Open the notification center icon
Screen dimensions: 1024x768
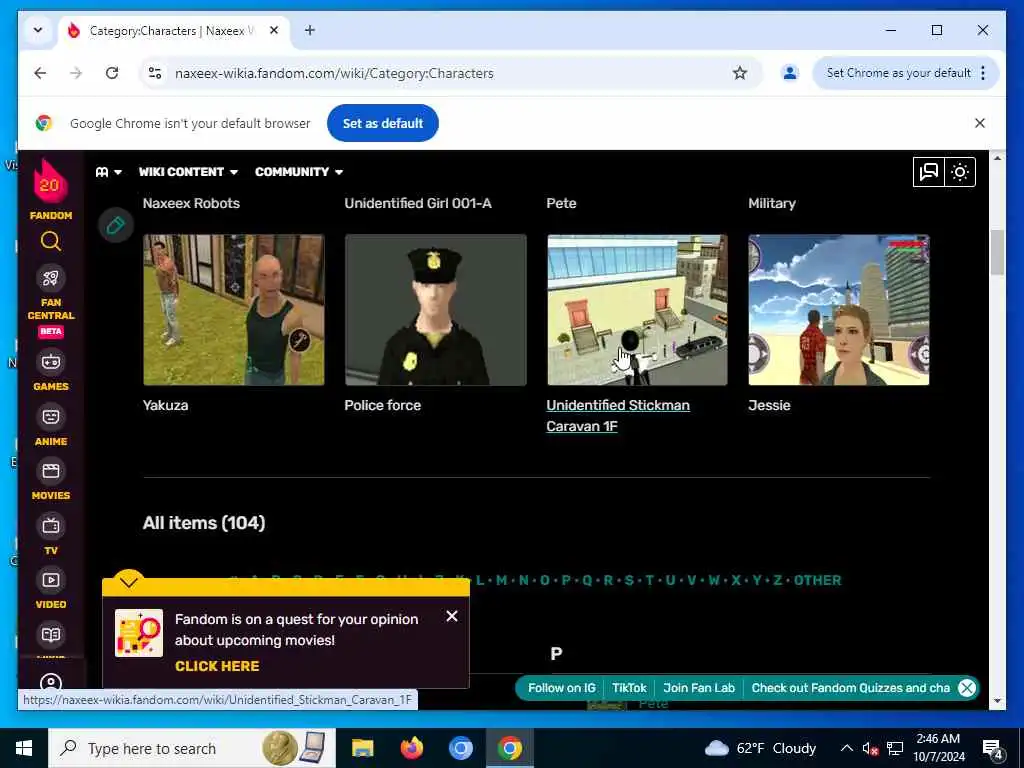coord(993,748)
